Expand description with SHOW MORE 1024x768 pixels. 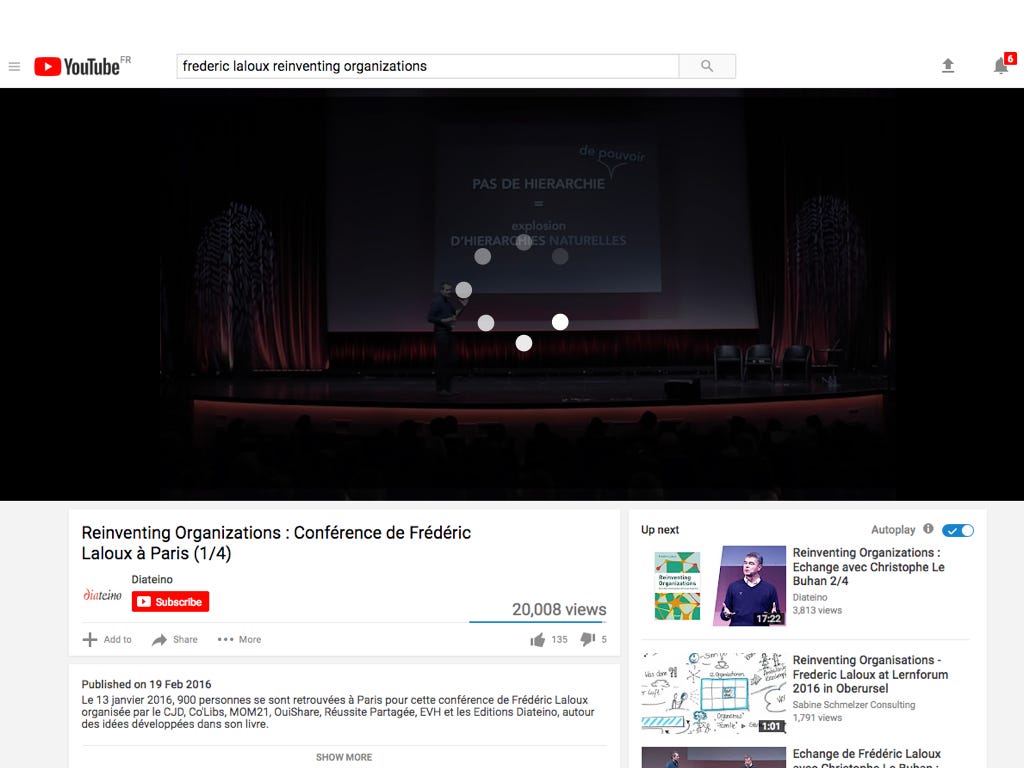[x=344, y=757]
